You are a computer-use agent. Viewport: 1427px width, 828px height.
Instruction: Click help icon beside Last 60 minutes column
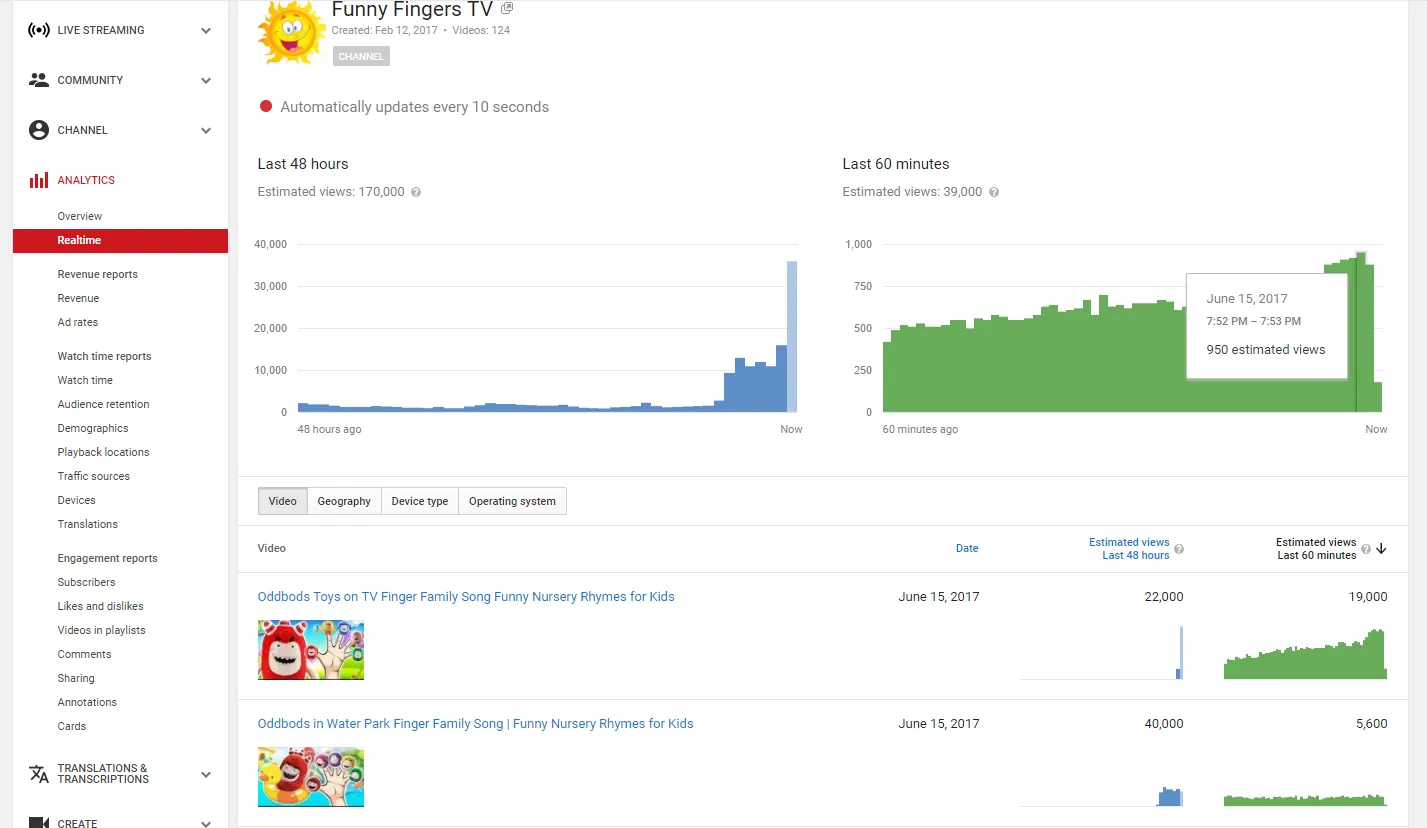[1366, 549]
